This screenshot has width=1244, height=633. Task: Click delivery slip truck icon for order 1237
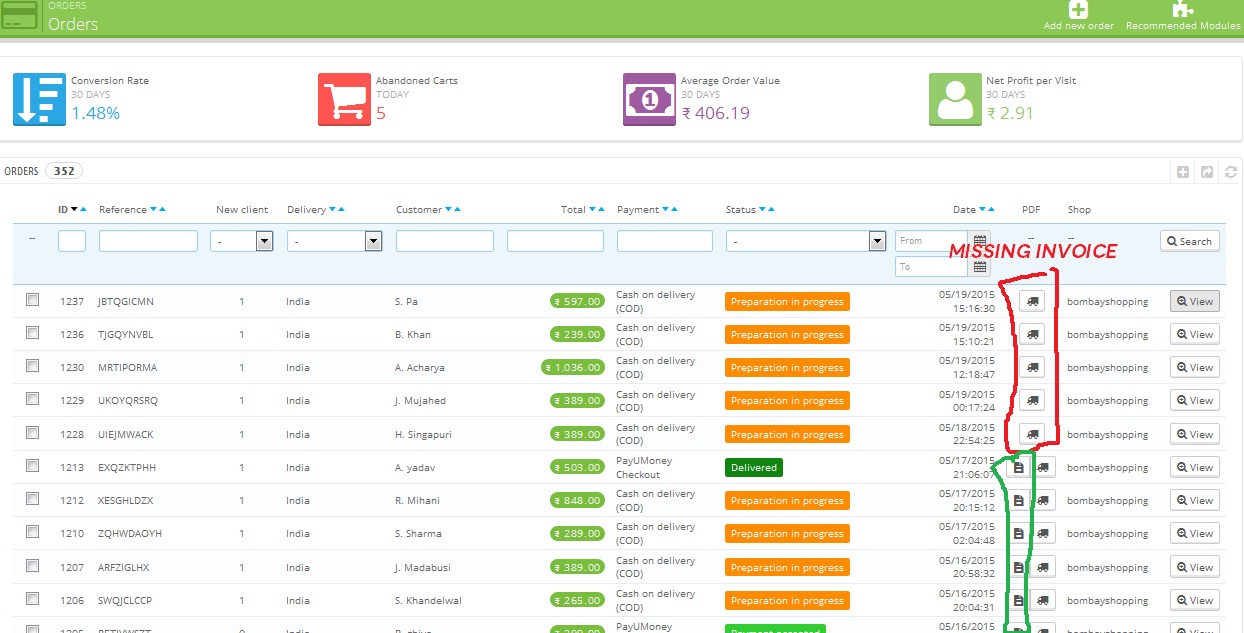[1032, 300]
